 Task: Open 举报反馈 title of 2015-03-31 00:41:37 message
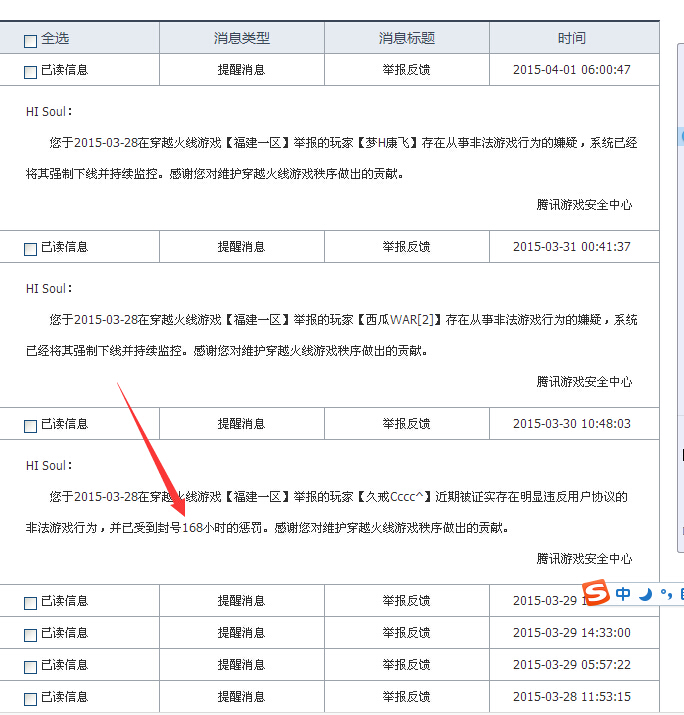pyautogui.click(x=406, y=247)
